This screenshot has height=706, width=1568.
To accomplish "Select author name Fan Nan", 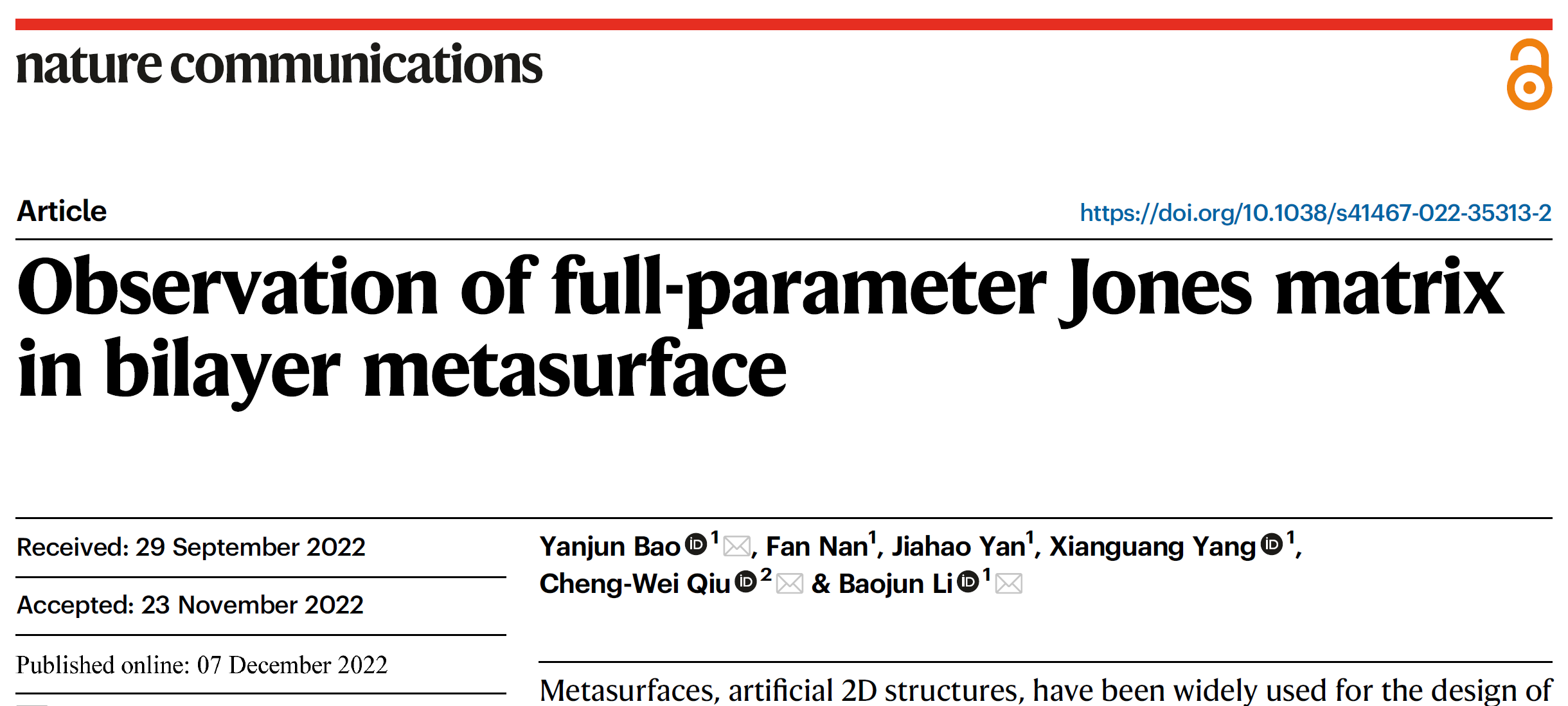I will (816, 547).
